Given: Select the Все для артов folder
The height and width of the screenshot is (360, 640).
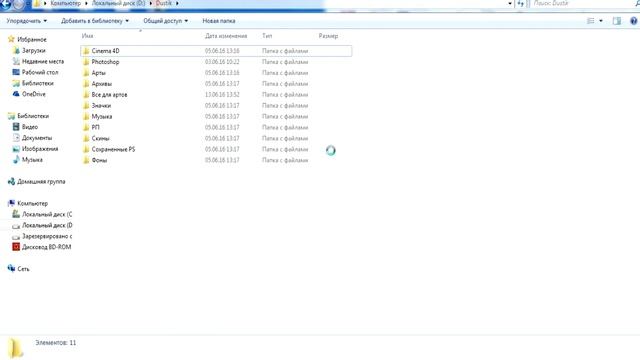Looking at the screenshot, I should tap(109, 95).
